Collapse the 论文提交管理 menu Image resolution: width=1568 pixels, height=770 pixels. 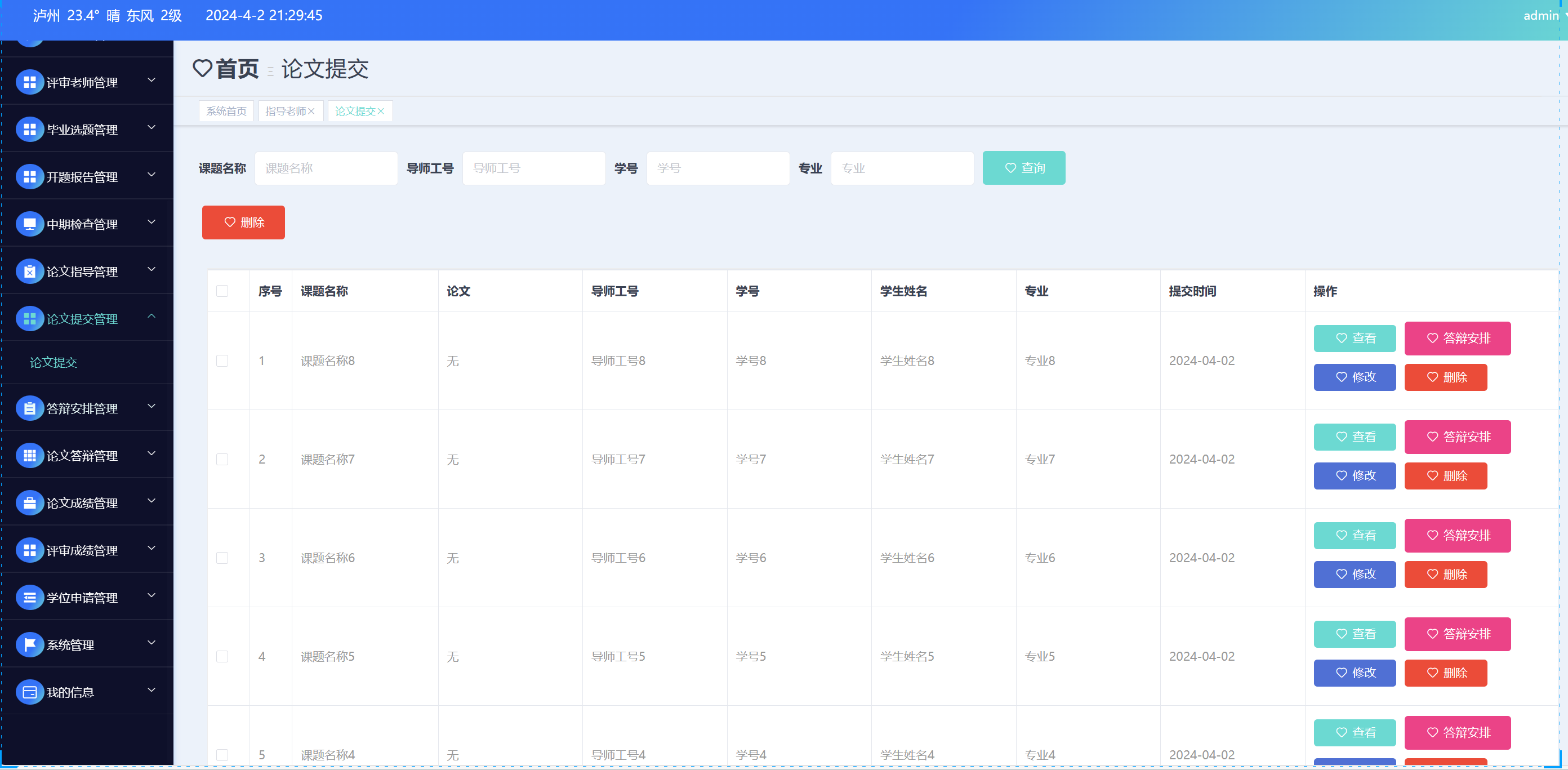click(152, 317)
